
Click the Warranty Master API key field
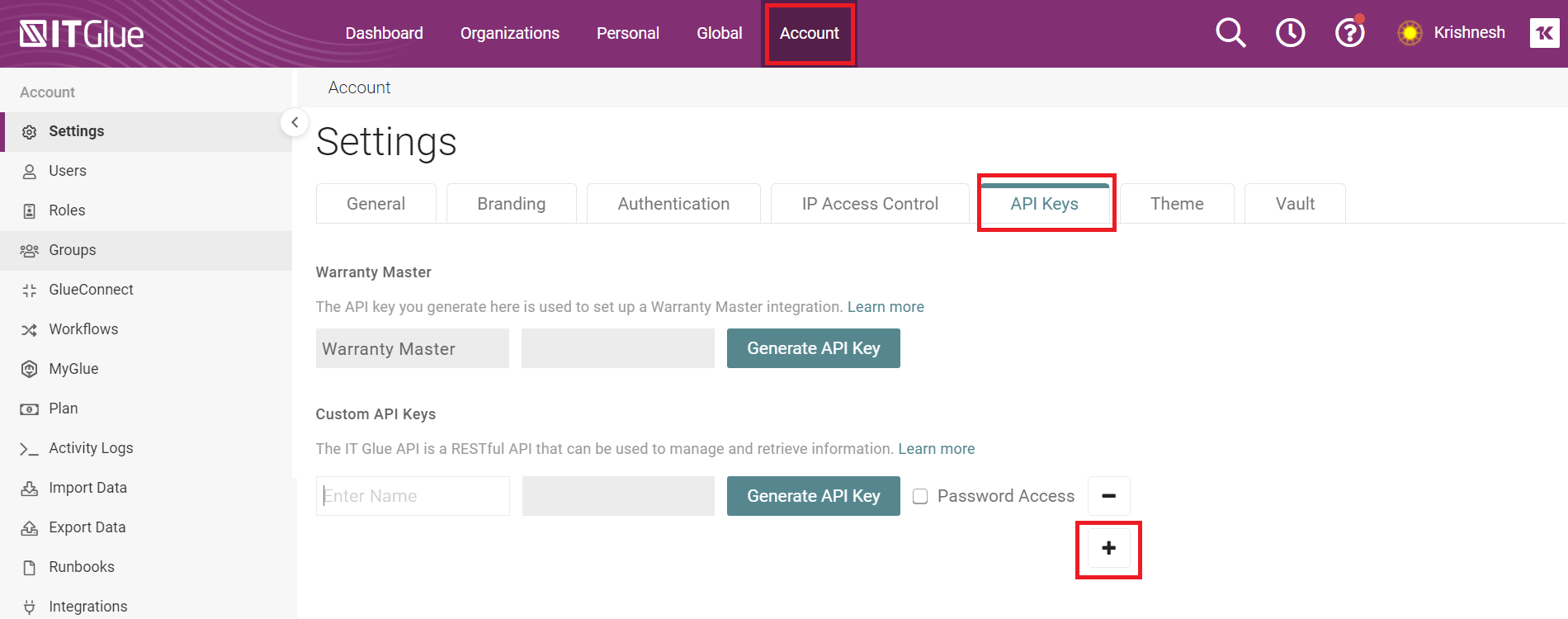(x=618, y=348)
